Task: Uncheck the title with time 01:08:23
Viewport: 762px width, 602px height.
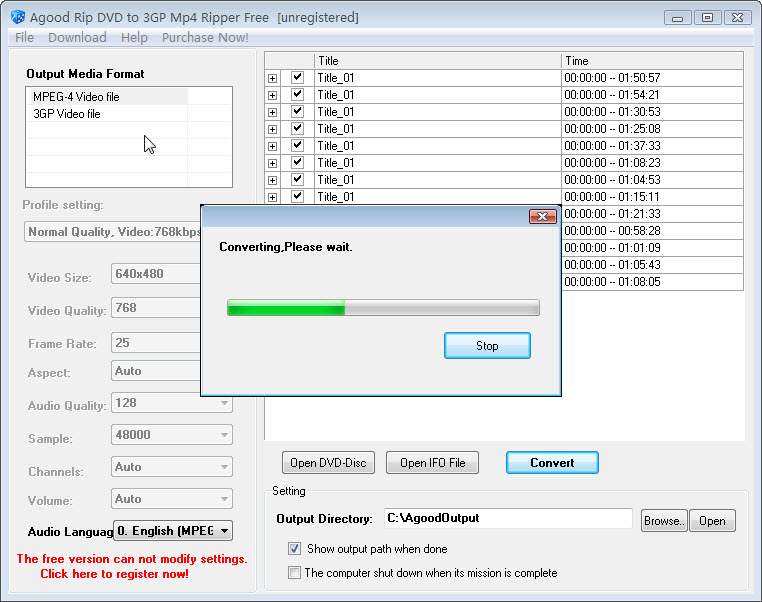Action: point(297,162)
